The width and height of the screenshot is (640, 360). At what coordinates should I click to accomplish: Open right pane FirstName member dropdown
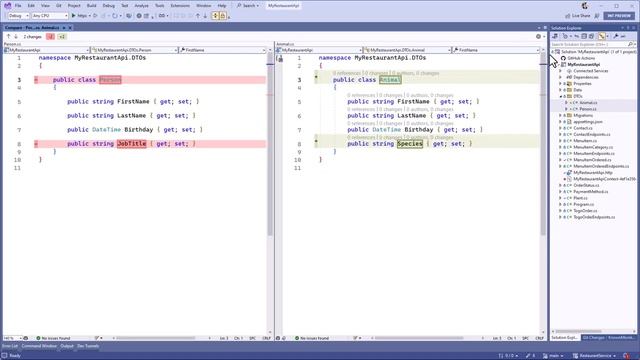tap(496, 50)
